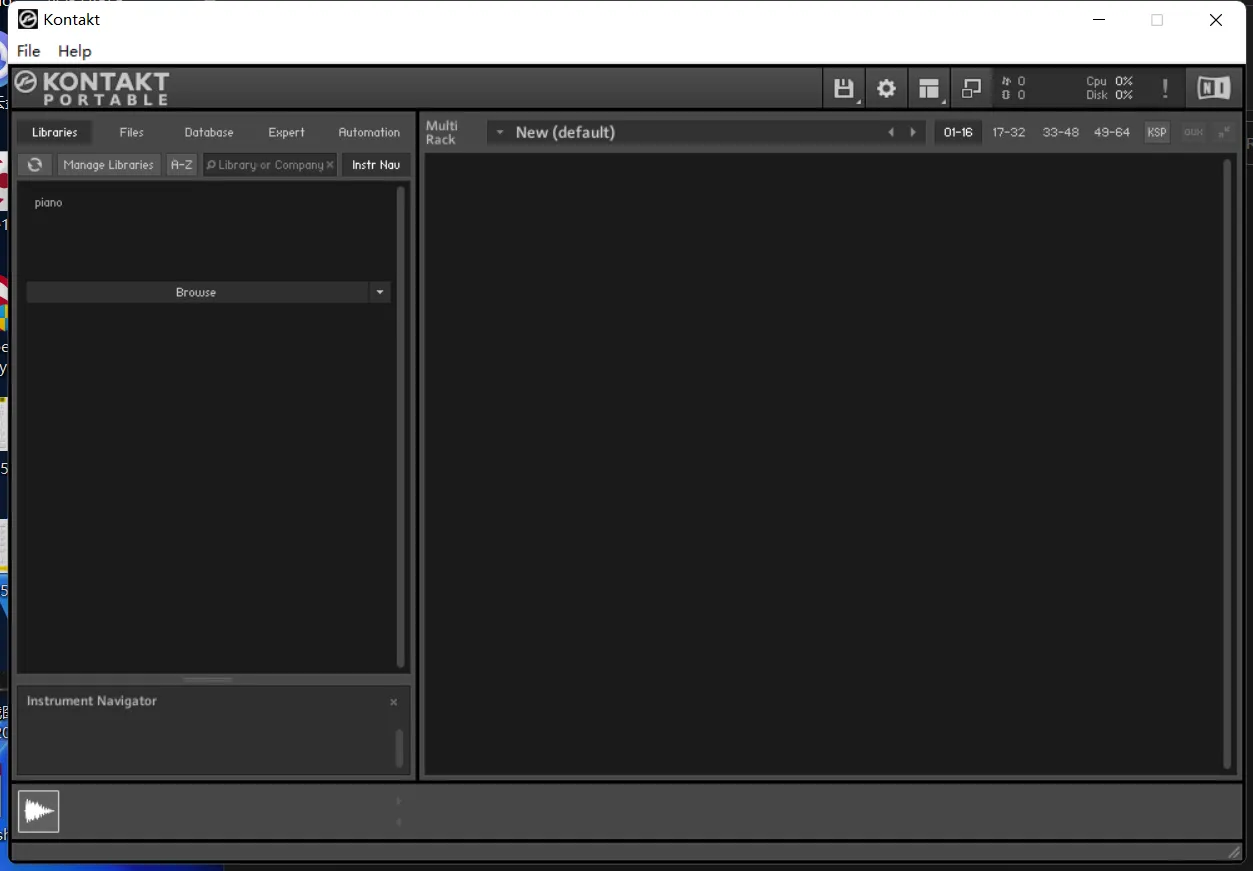Screen dimensions: 1253x871
Task: Go to next multi with right arrow
Action: tap(912, 132)
